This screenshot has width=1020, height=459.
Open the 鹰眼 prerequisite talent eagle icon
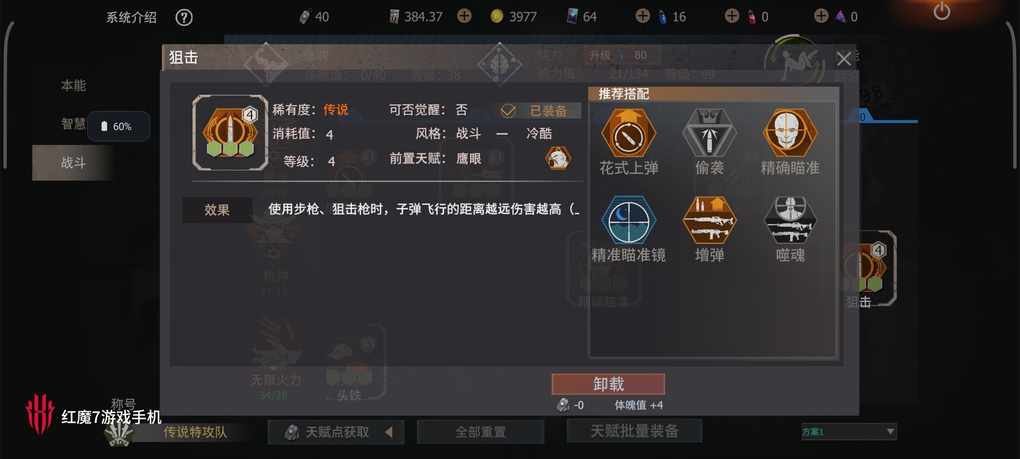[558, 158]
